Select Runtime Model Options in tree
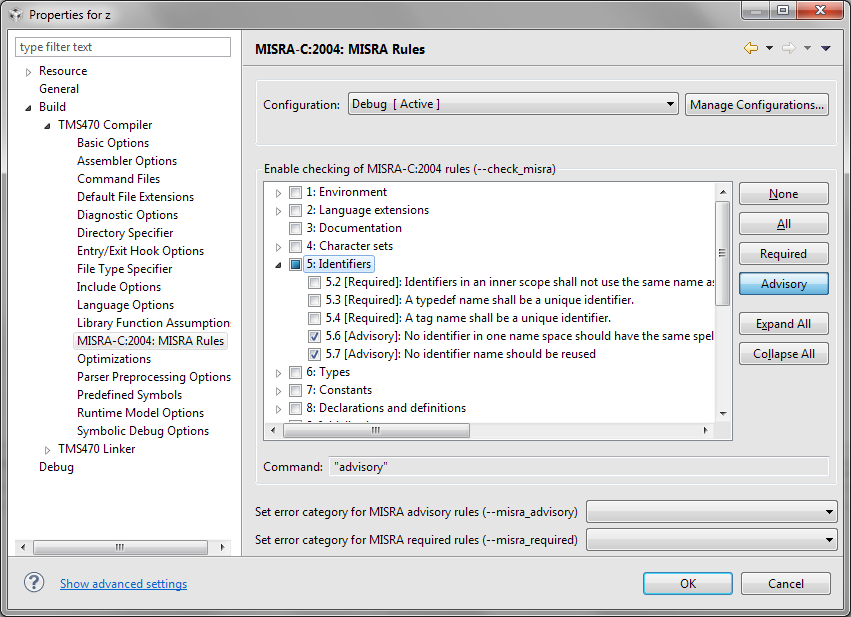Image resolution: width=851 pixels, height=617 pixels. point(141,413)
